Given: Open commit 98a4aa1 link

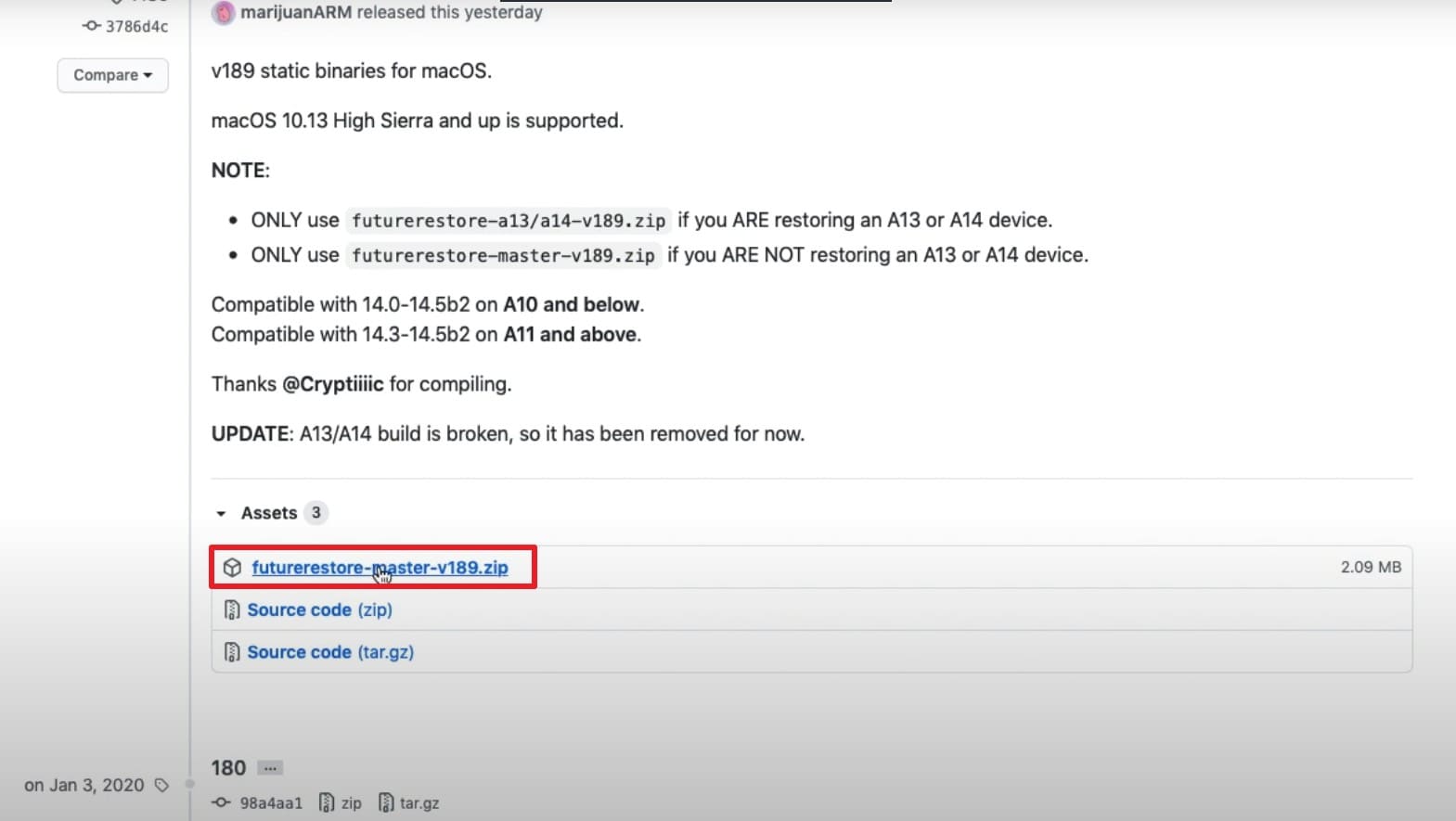Looking at the screenshot, I should pos(271,803).
